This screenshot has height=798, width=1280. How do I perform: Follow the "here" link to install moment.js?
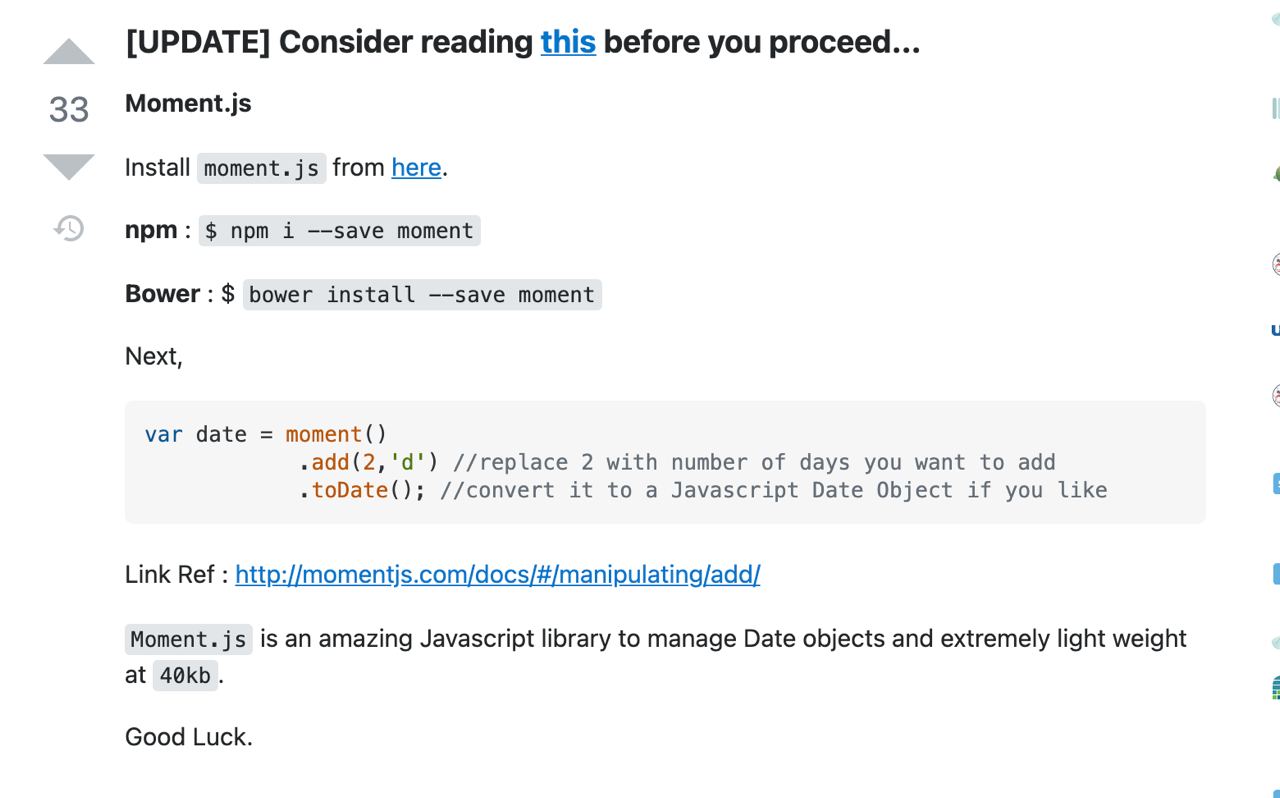point(416,167)
